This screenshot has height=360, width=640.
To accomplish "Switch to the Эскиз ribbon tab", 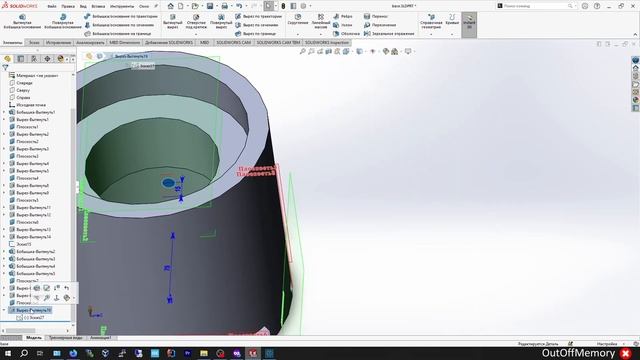I will 34,42.
